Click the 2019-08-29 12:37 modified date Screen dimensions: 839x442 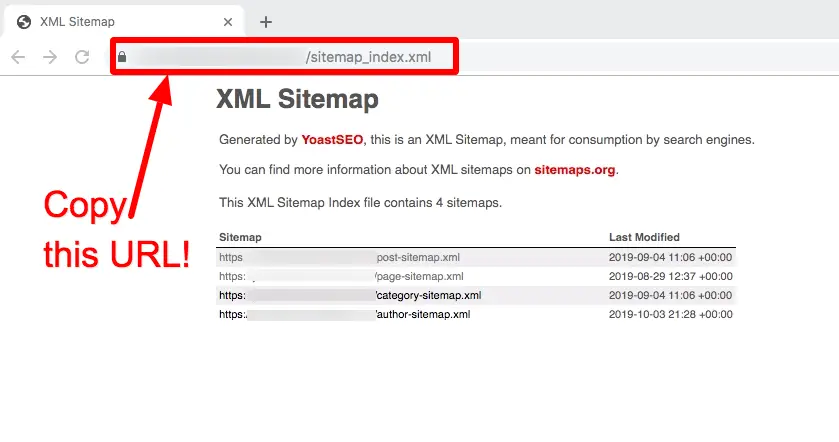[x=670, y=277]
